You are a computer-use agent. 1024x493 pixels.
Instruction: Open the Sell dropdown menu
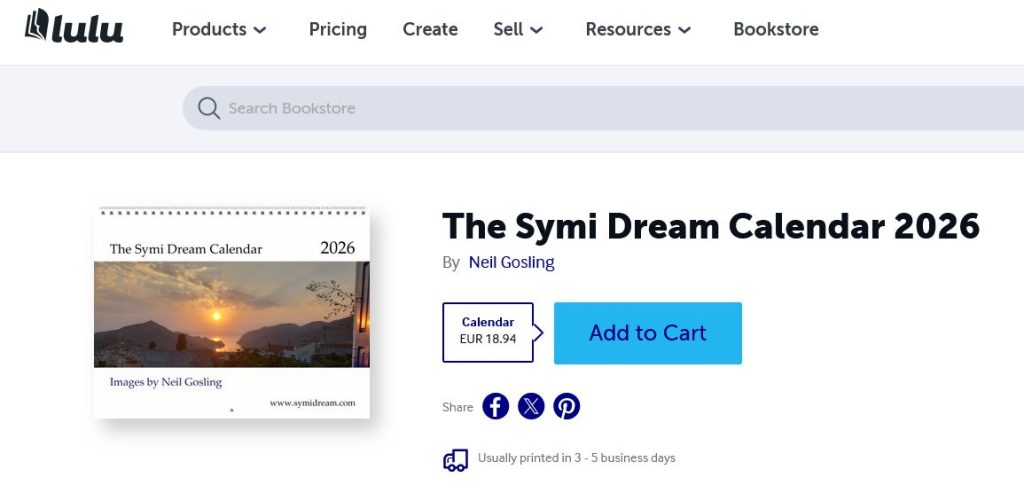[518, 29]
